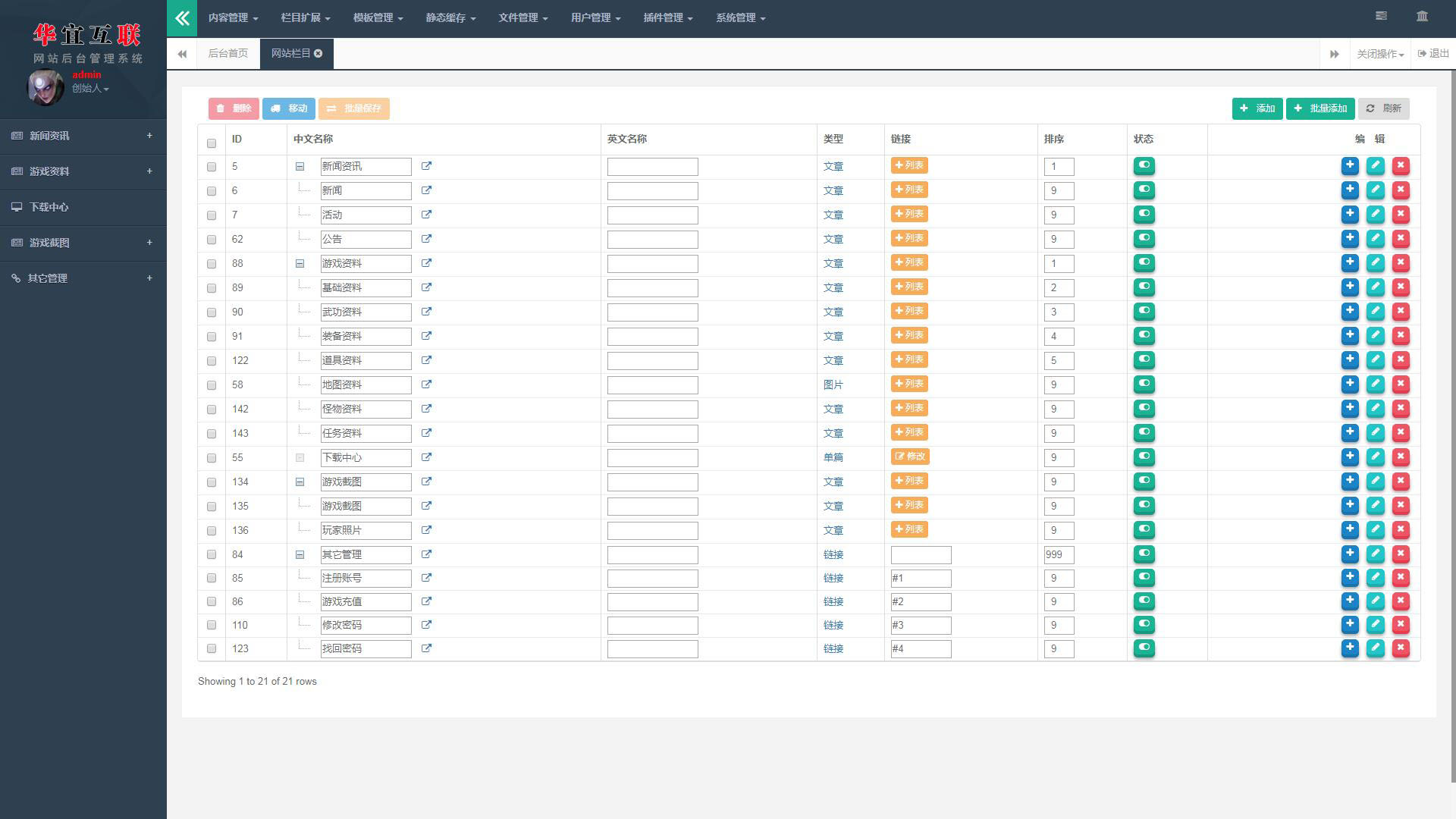Collapse the 游戏截图 tree node ID 134
1456x819 pixels.
(x=300, y=482)
